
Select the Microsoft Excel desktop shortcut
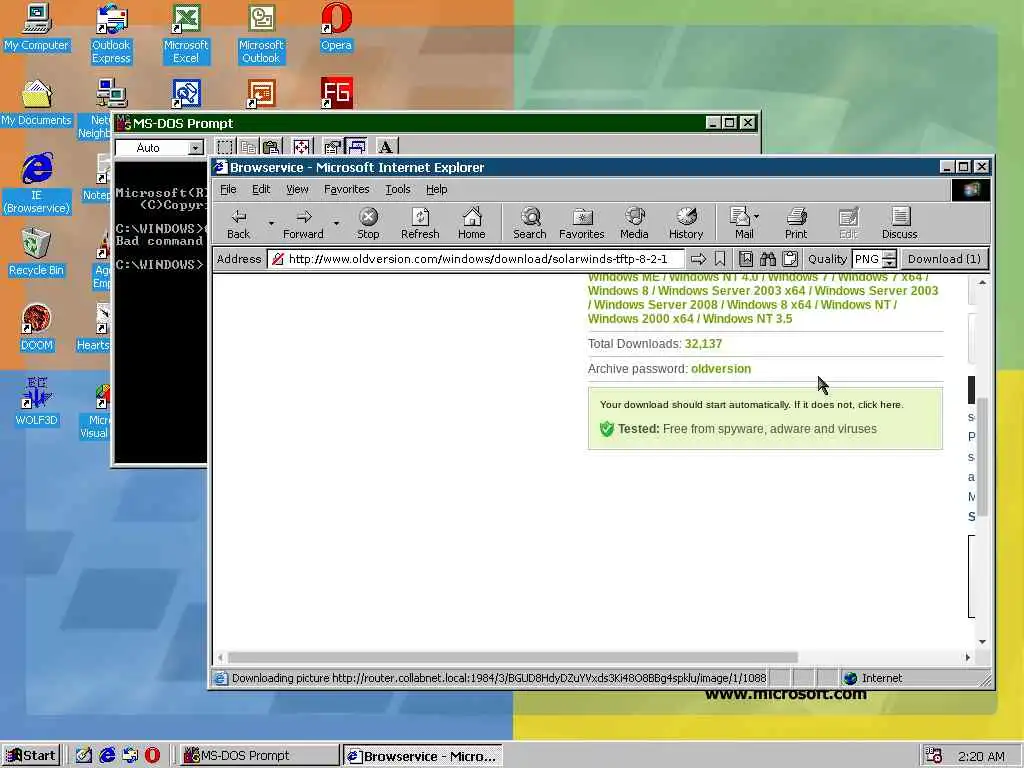coord(185,34)
